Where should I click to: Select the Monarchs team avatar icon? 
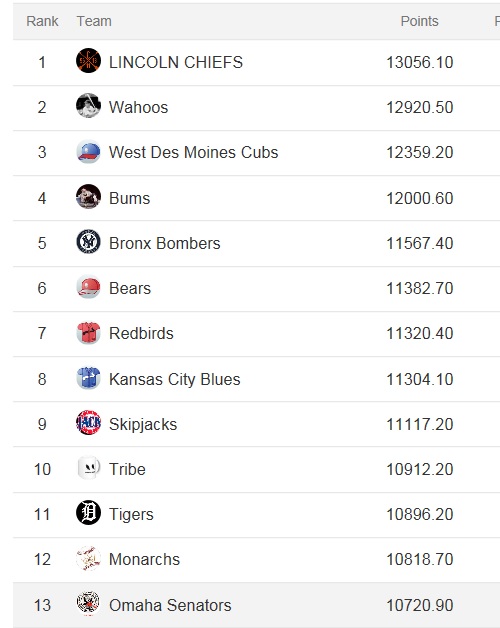point(88,558)
